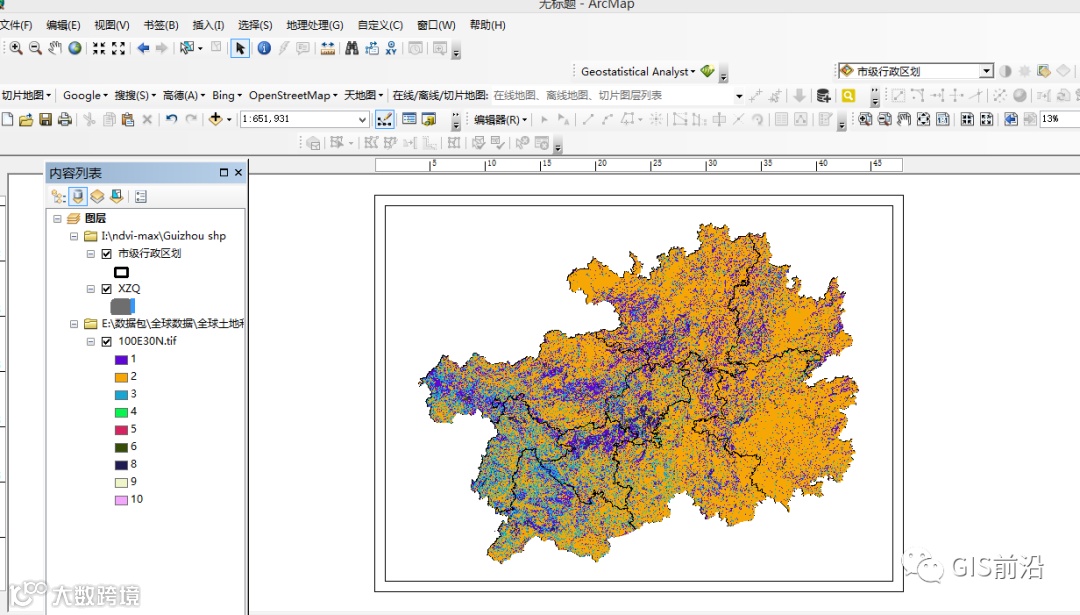Click the Pan hand tool

point(55,48)
